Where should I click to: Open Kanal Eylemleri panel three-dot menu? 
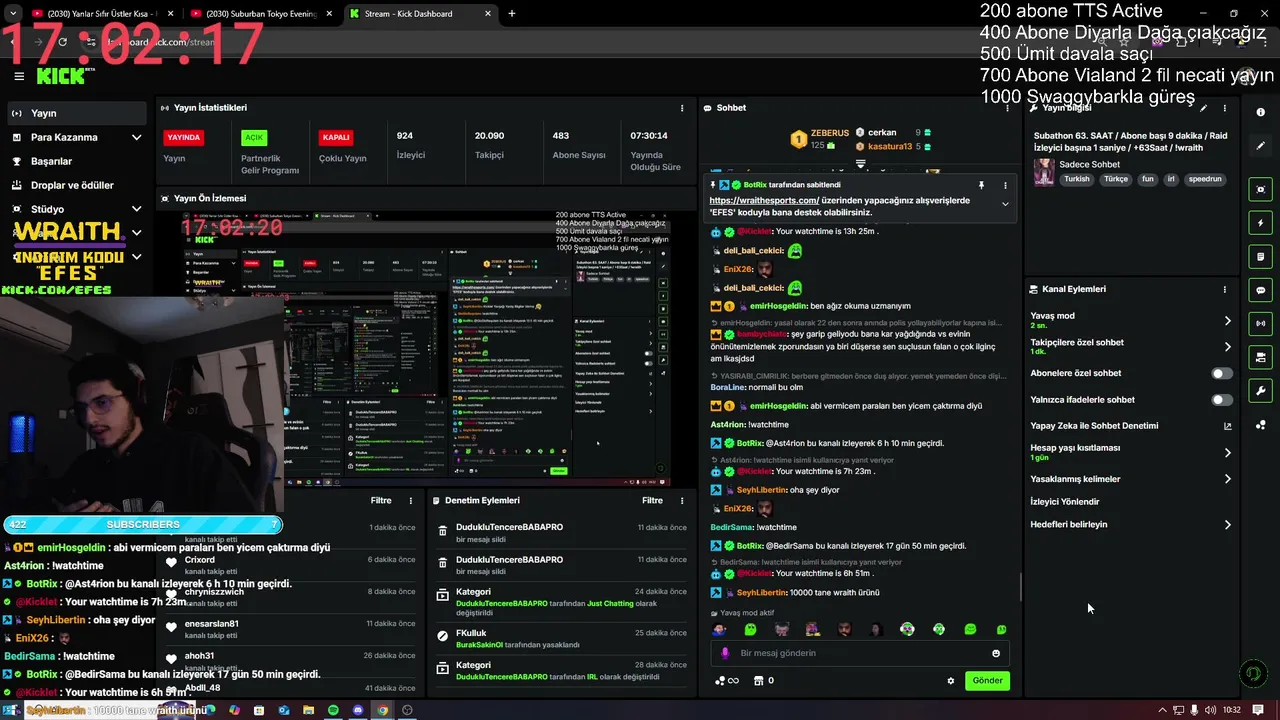1225,289
